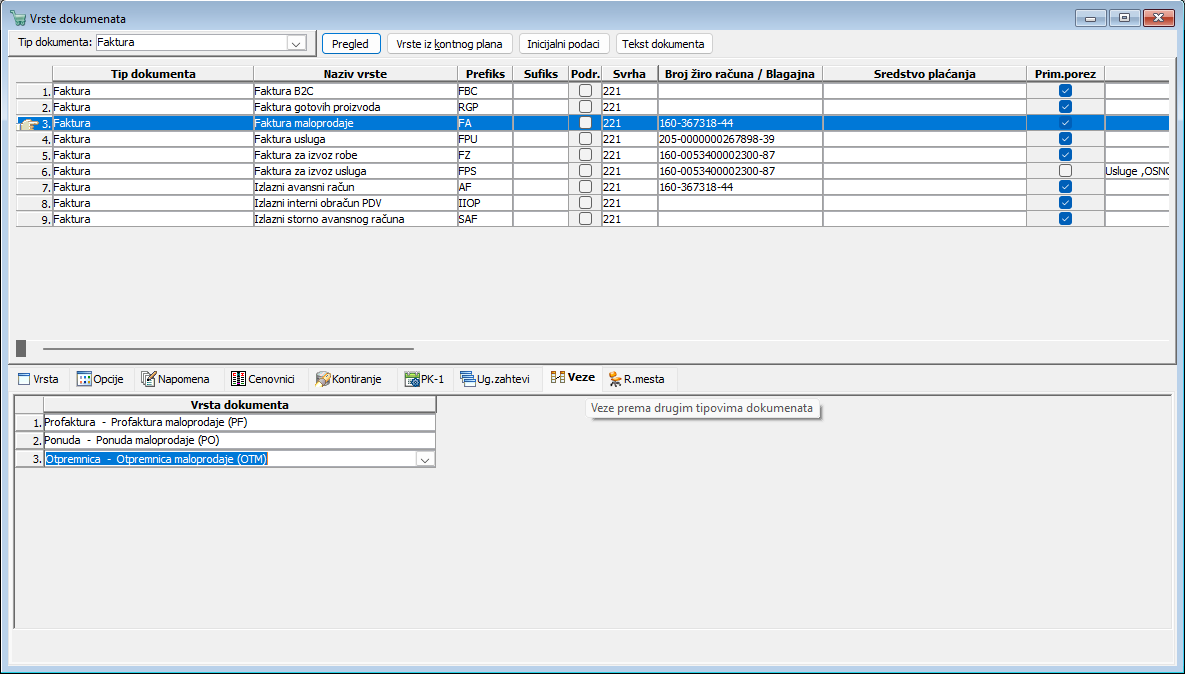Click the horizontal scrollbar of the upper table
The height and width of the screenshot is (674, 1185).
(x=228, y=348)
